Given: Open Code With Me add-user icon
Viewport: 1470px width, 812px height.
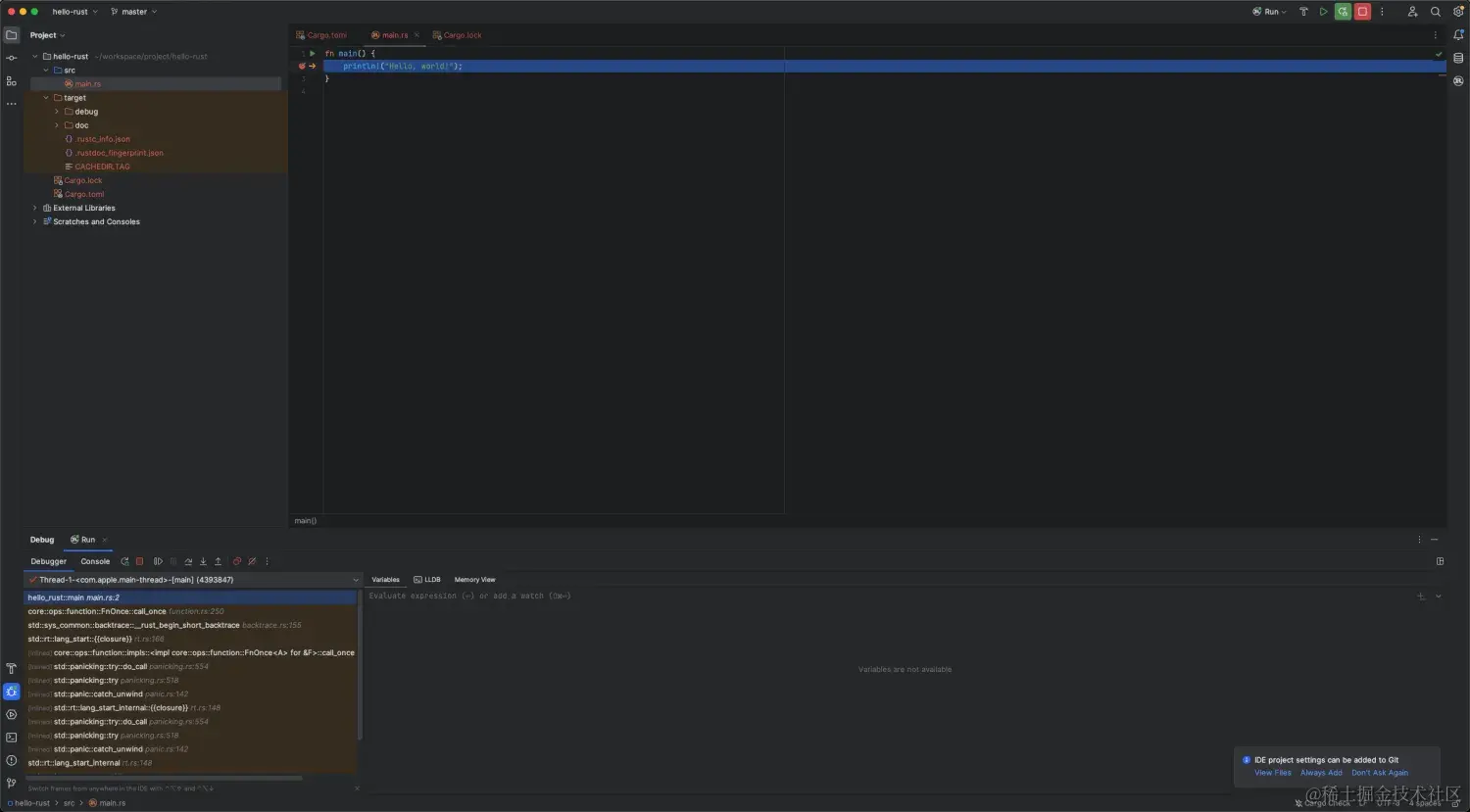Looking at the screenshot, I should pyautogui.click(x=1412, y=12).
